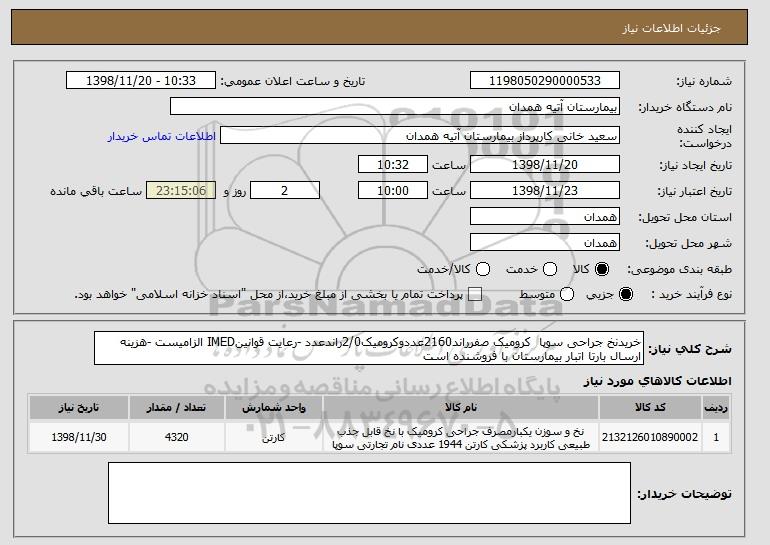Image resolution: width=770 pixels, height=545 pixels.
Task: Click the request creator name field
Action: click(x=420, y=136)
